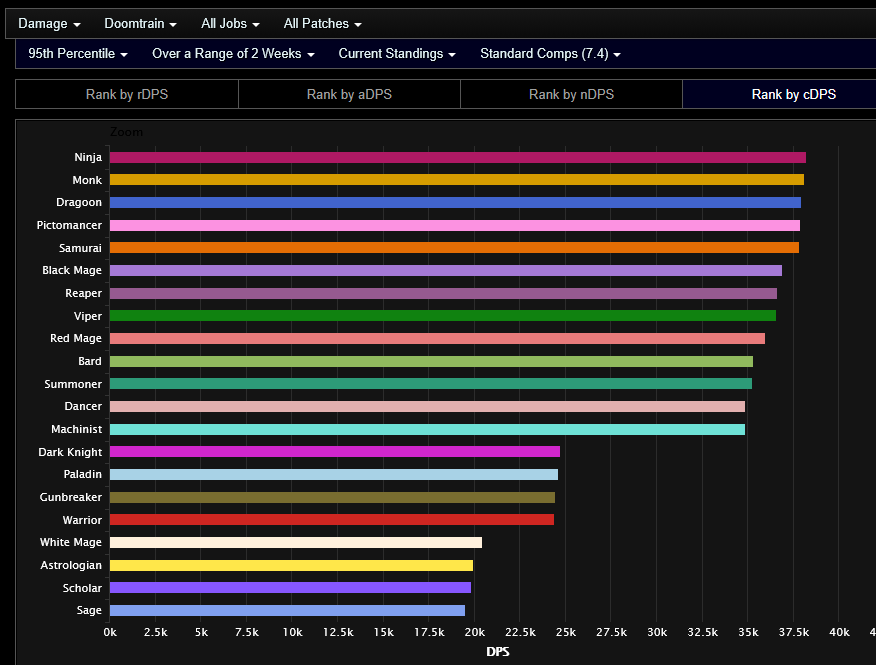
Task: Click the Zoom label in chart
Action: pos(126,132)
